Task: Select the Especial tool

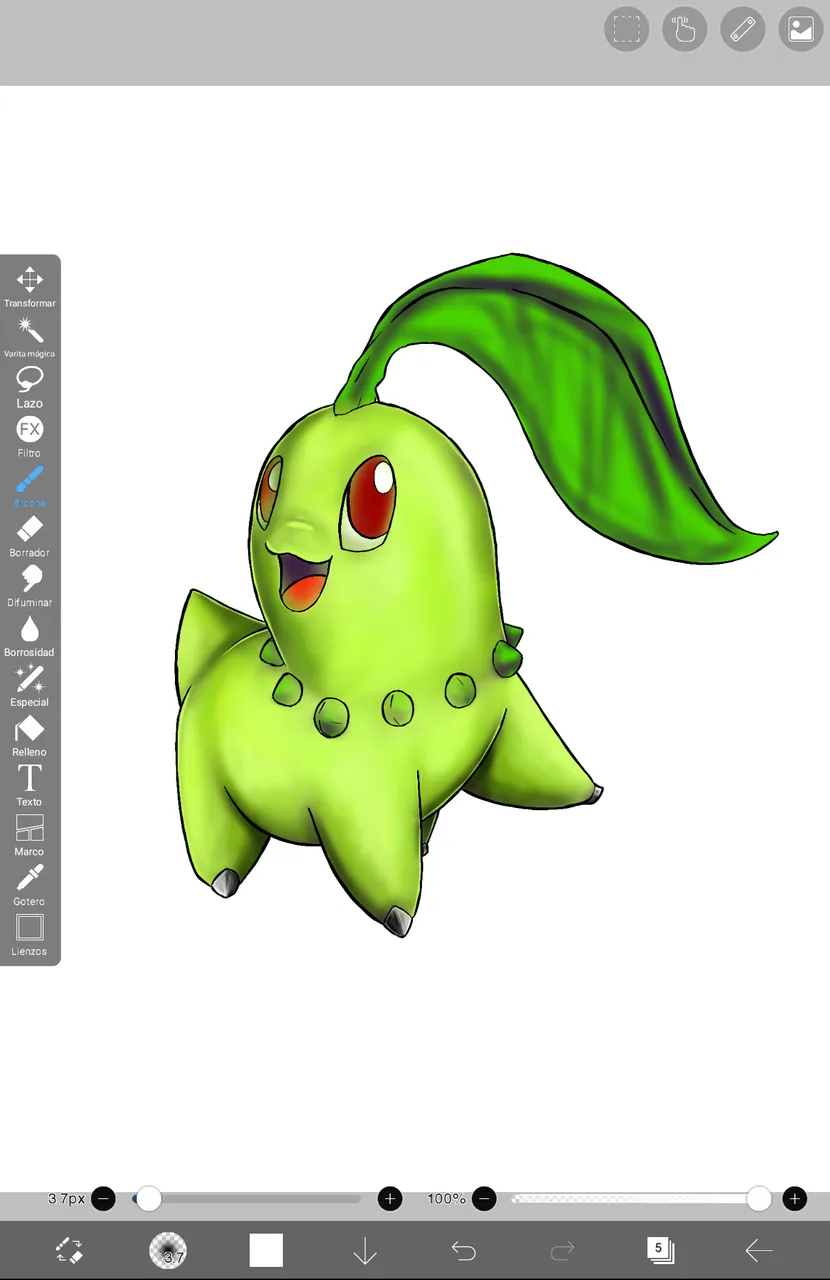Action: point(30,686)
